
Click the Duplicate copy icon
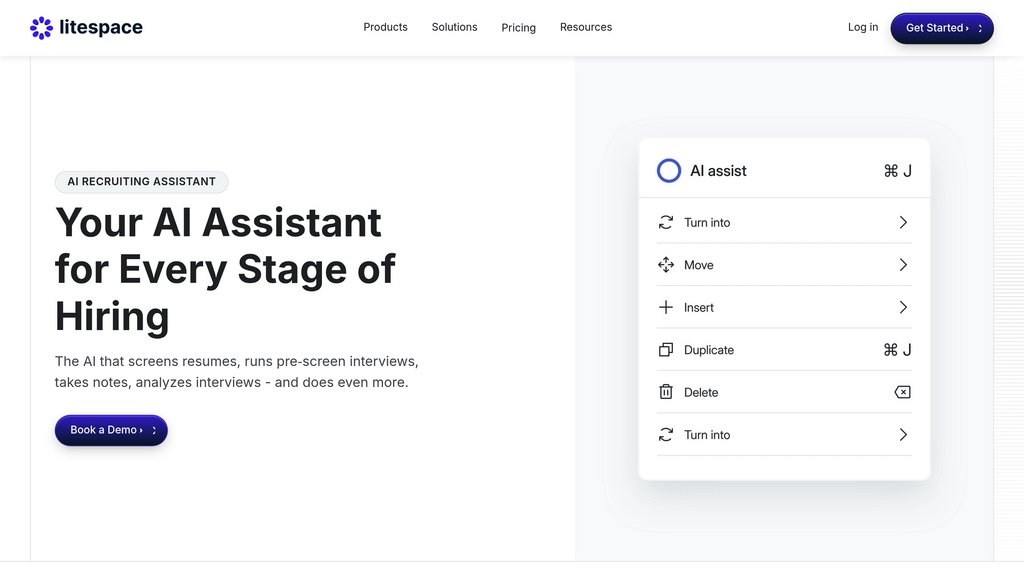[666, 350]
